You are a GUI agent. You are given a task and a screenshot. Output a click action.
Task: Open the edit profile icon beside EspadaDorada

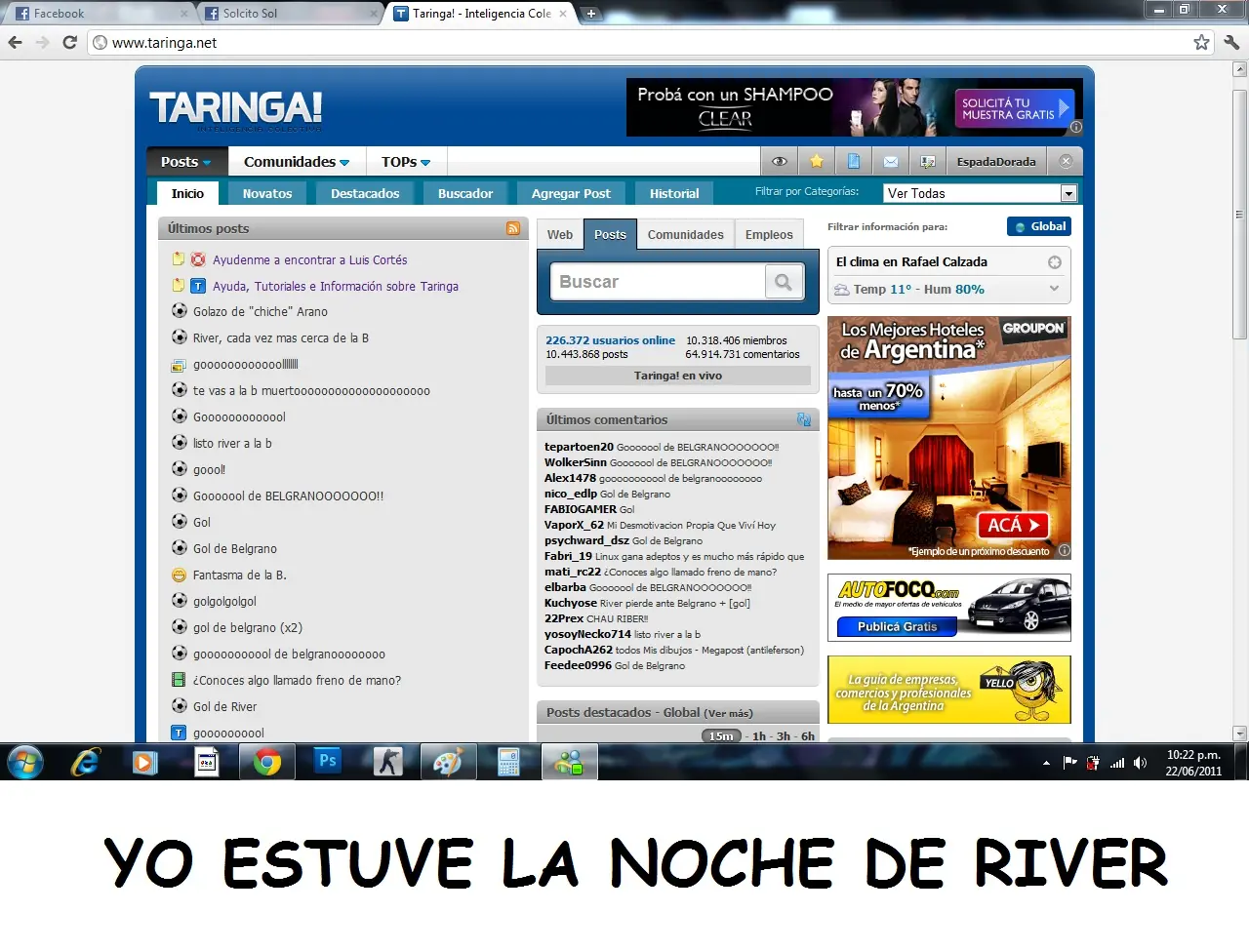pos(927,162)
